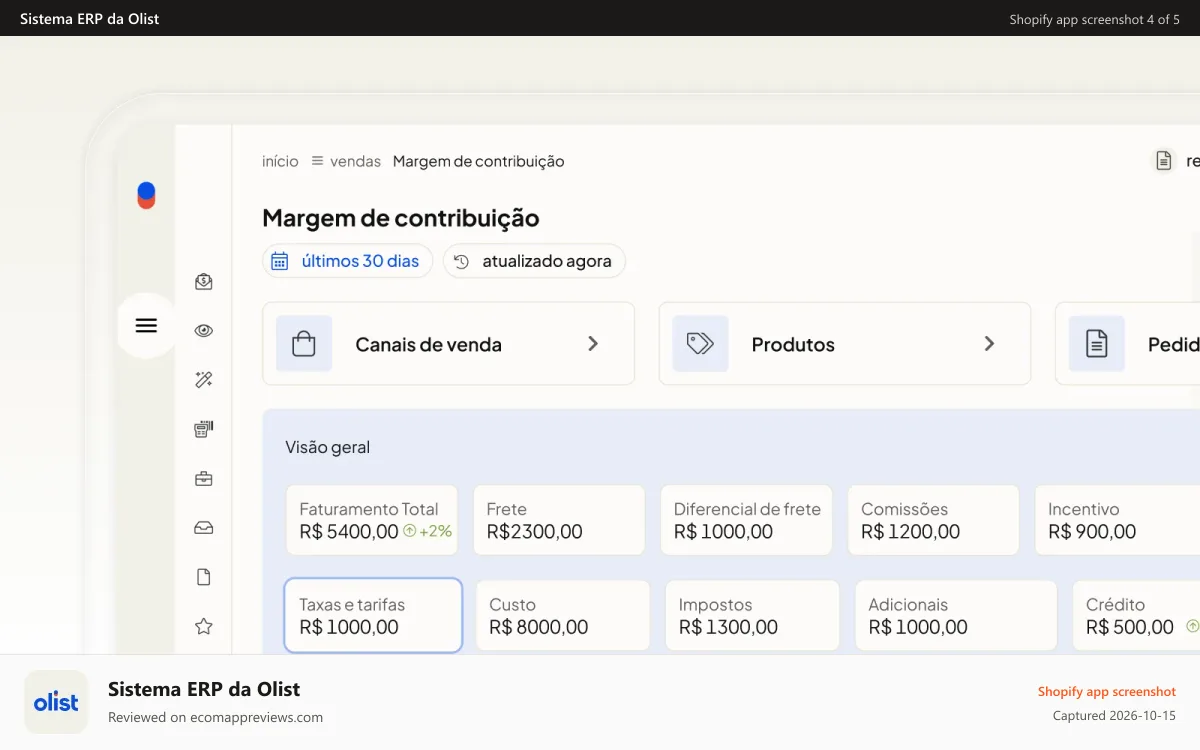Select the Frete metric card
The height and width of the screenshot is (750, 1200).
tap(559, 520)
